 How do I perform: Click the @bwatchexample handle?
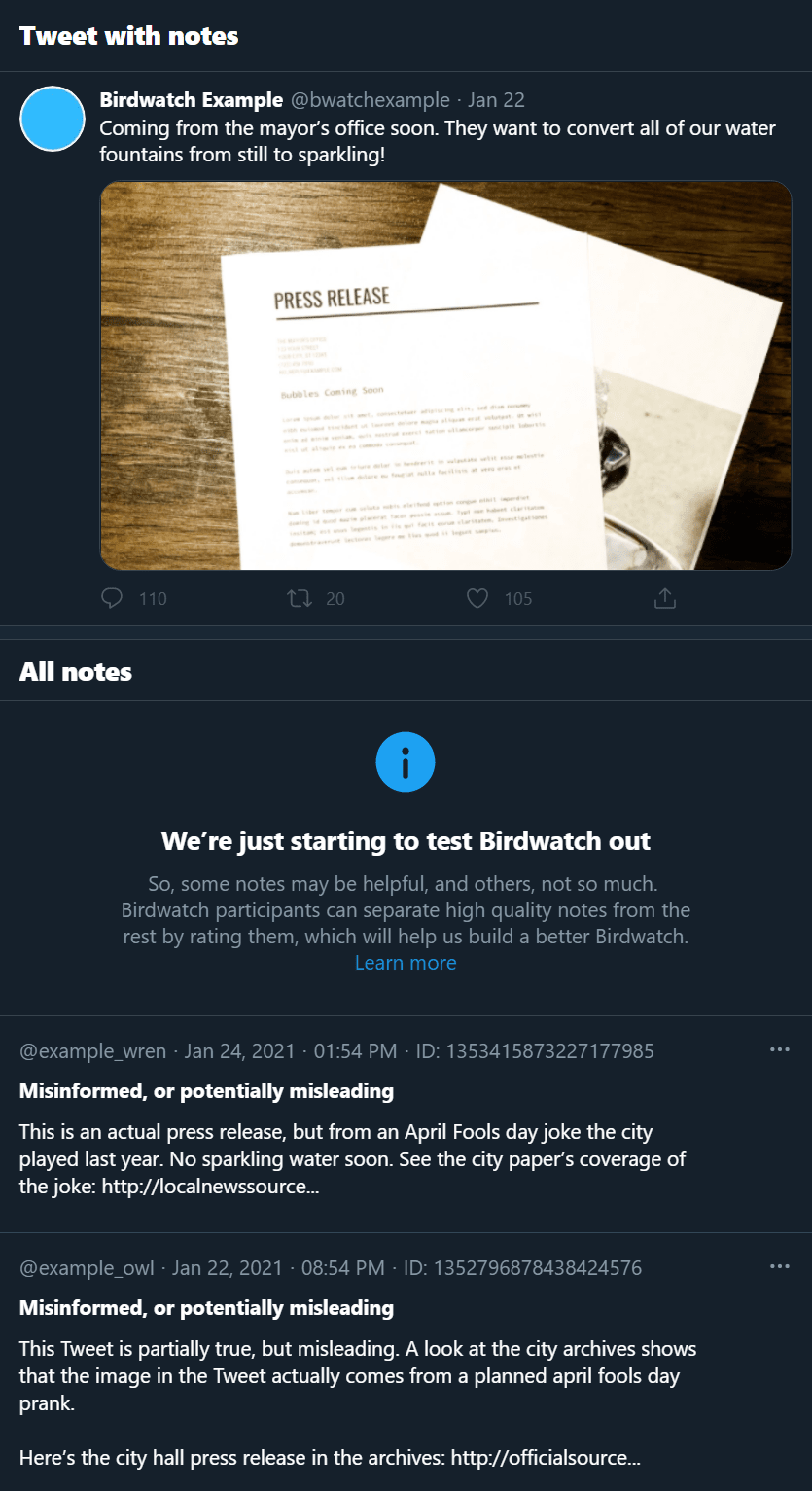pyautogui.click(x=370, y=100)
